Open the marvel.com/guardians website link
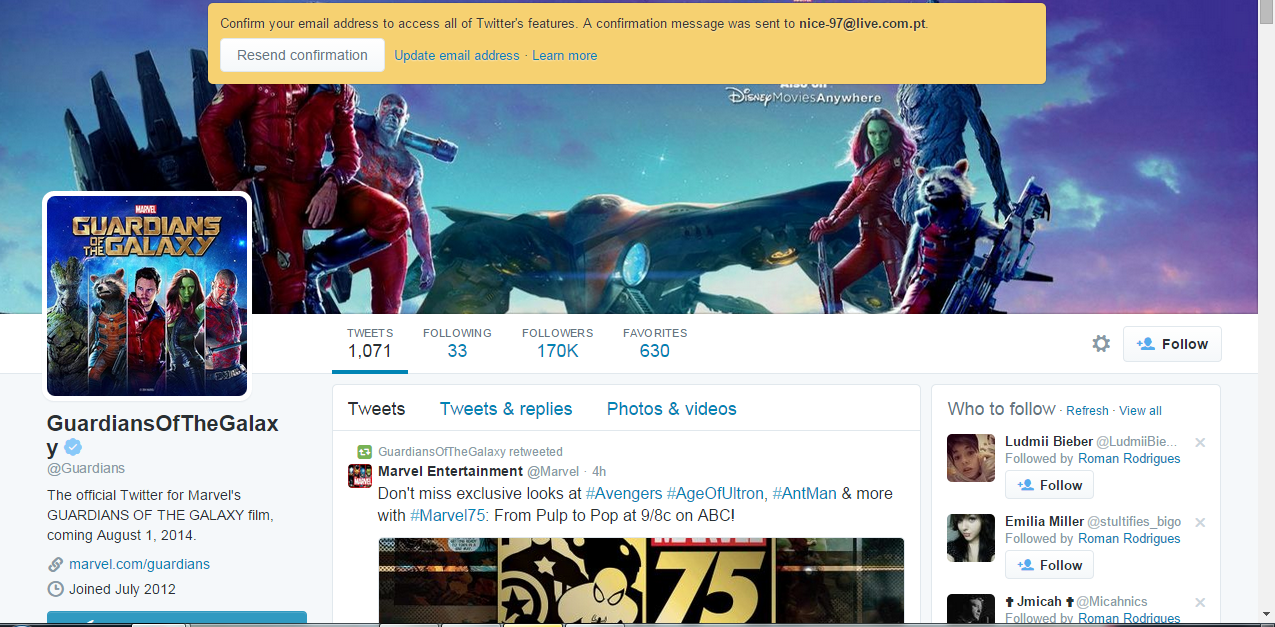1275x627 pixels. 139,564
